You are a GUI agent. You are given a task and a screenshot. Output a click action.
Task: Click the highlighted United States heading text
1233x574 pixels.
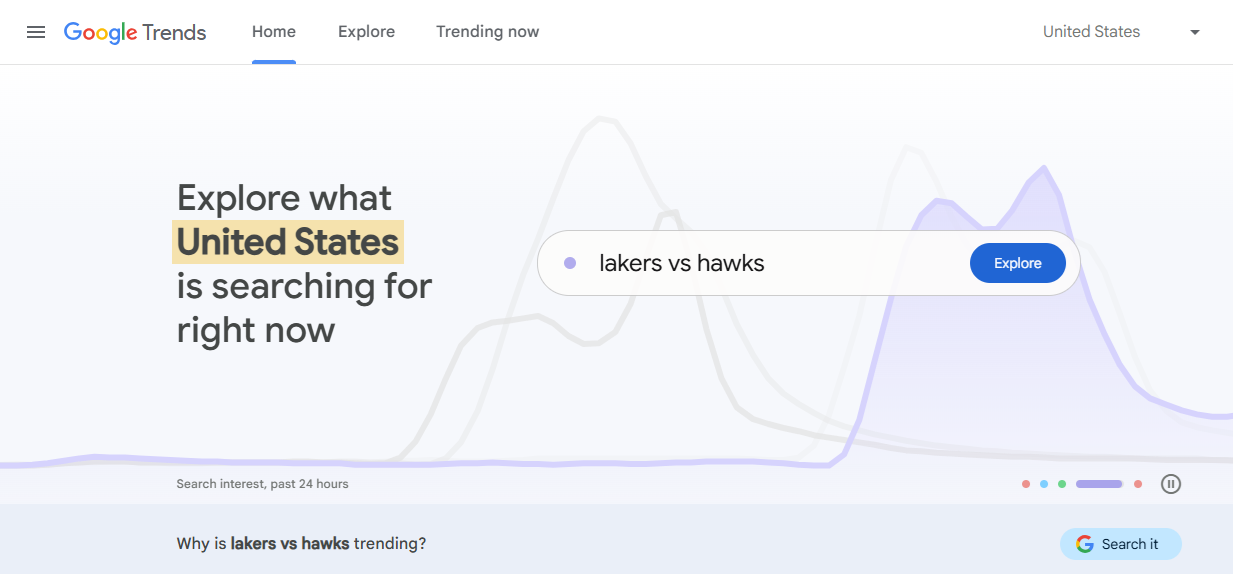coord(288,242)
